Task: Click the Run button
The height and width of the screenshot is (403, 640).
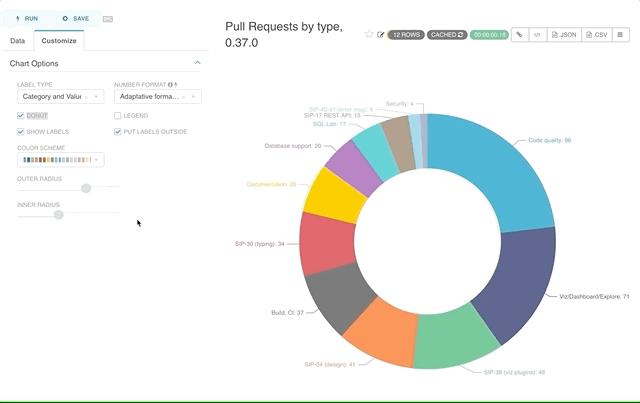Action: [x=27, y=18]
